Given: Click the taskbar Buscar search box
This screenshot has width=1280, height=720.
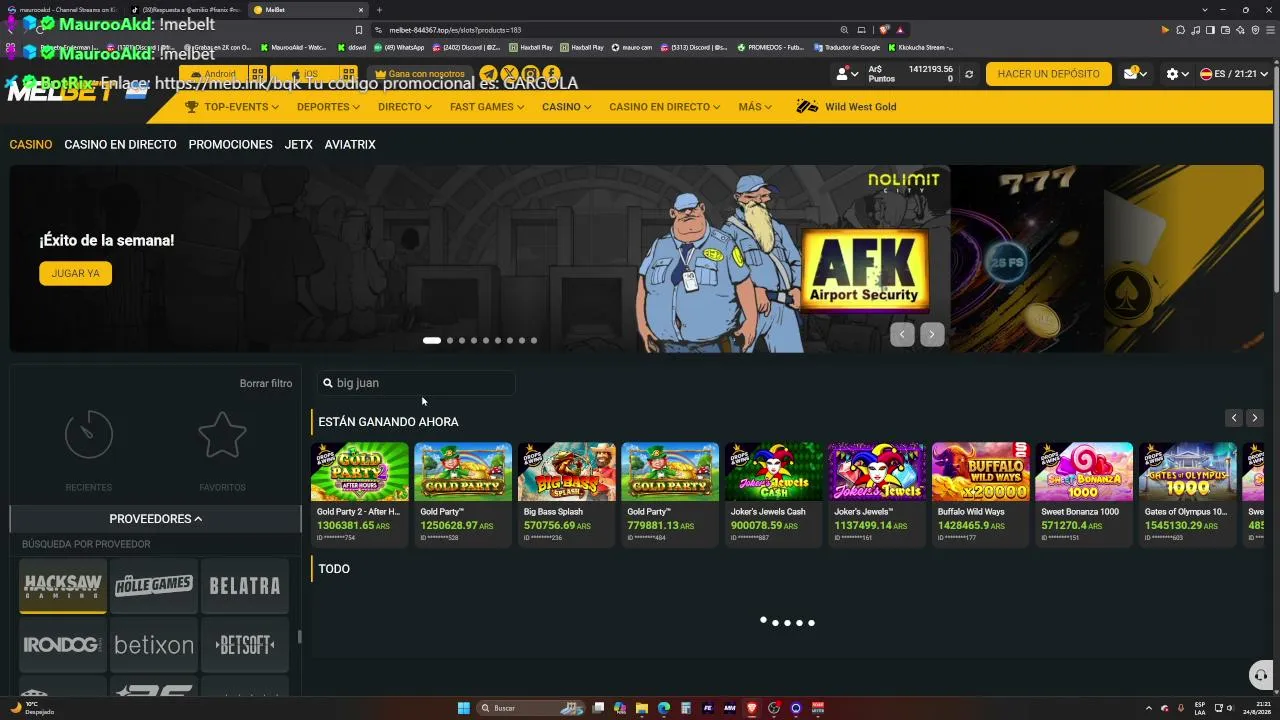Looking at the screenshot, I should click(x=530, y=708).
